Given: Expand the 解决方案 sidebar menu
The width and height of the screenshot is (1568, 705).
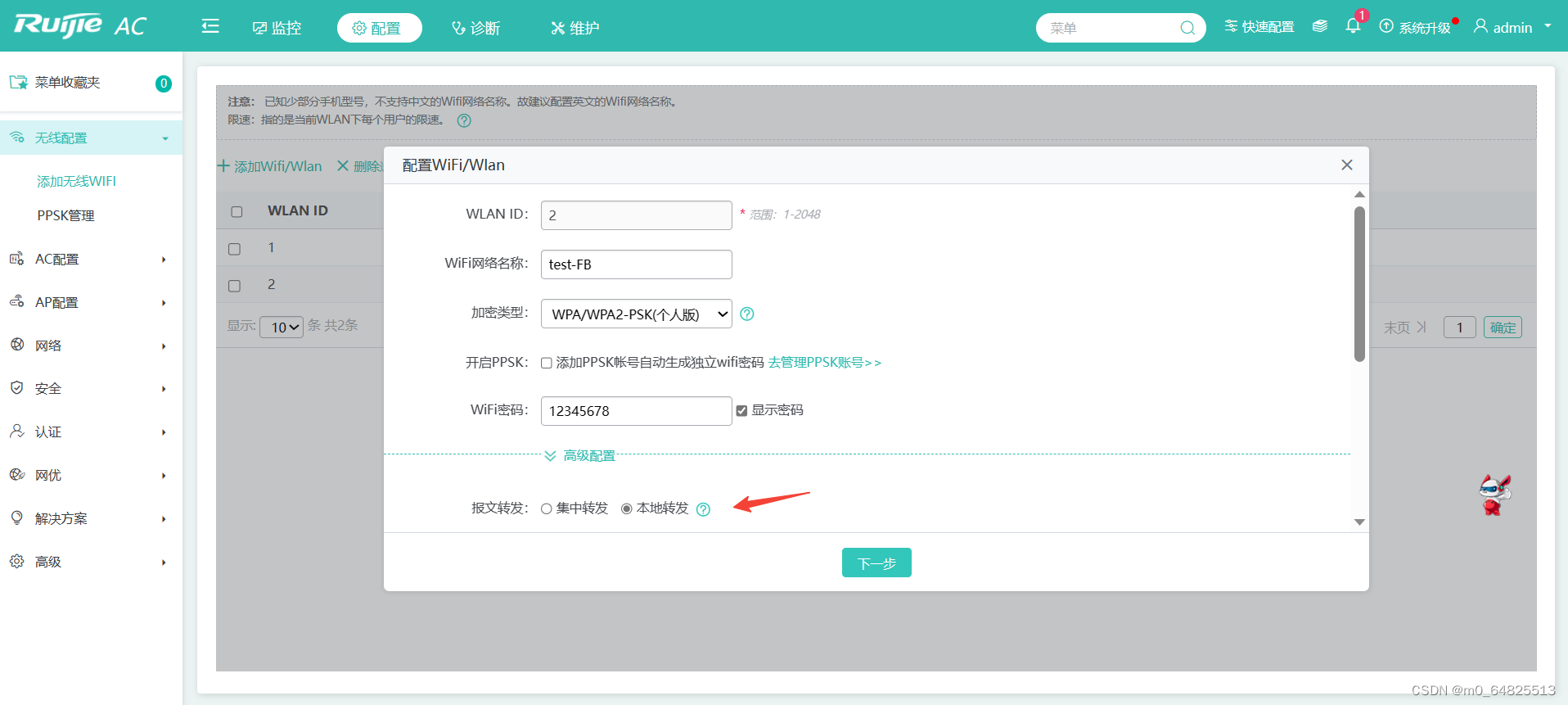Looking at the screenshot, I should point(91,518).
